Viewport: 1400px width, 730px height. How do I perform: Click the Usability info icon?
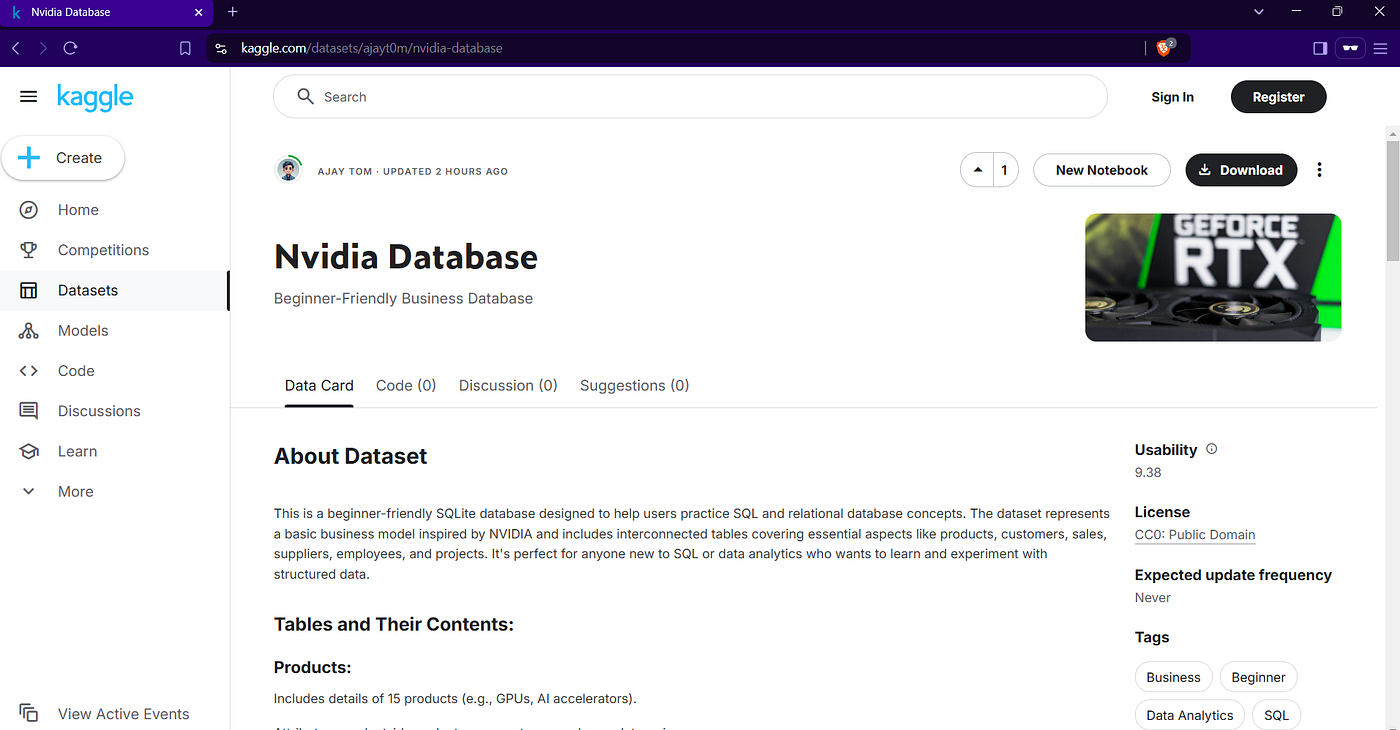pyautogui.click(x=1212, y=449)
